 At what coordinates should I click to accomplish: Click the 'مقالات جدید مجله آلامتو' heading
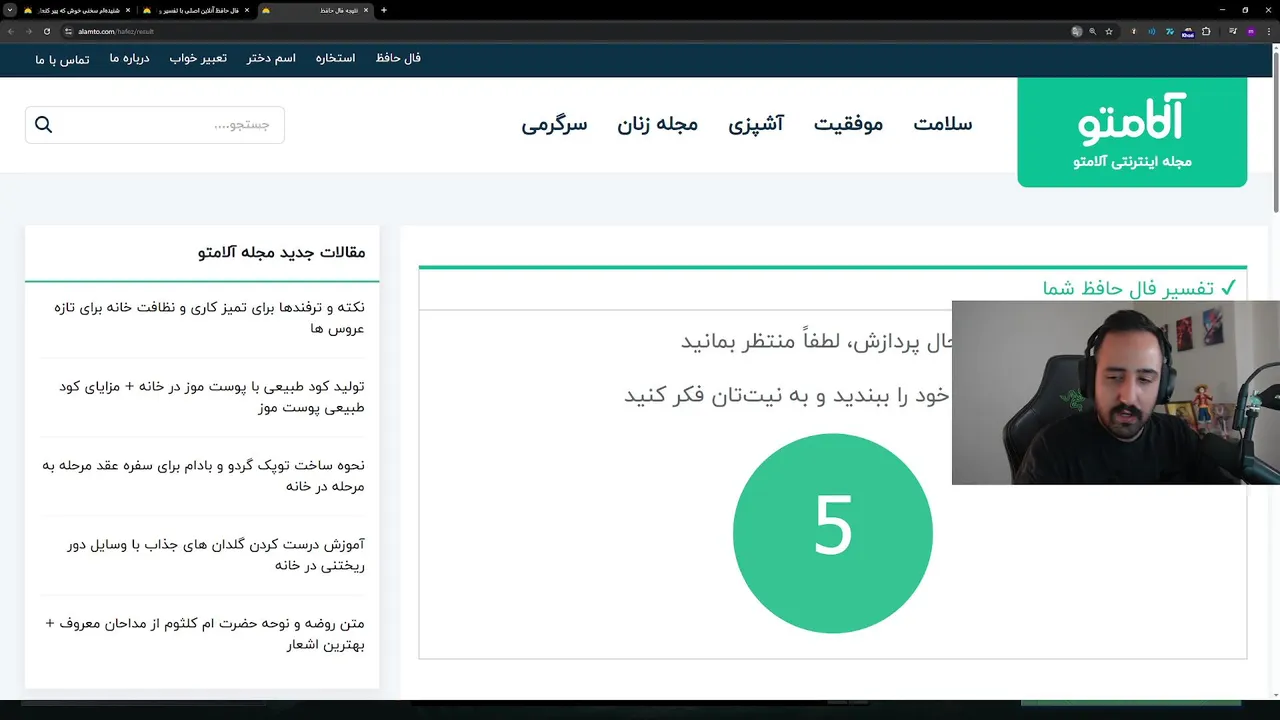281,252
